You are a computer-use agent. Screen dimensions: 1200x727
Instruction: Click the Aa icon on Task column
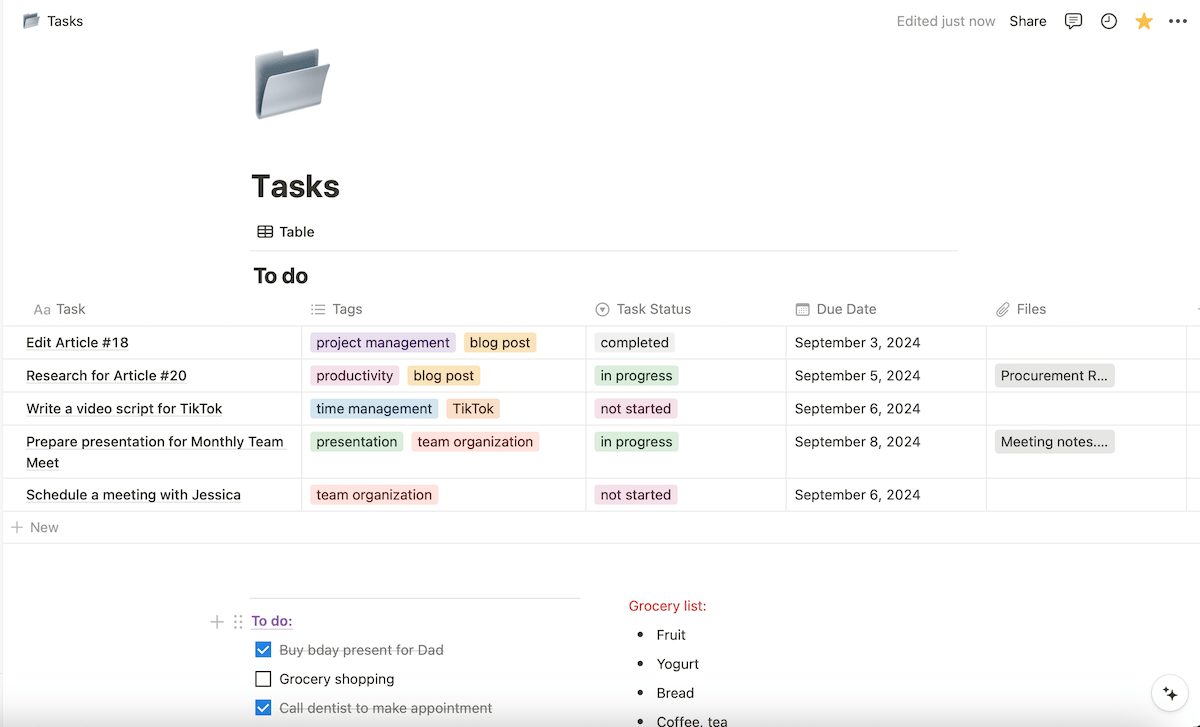[40, 309]
